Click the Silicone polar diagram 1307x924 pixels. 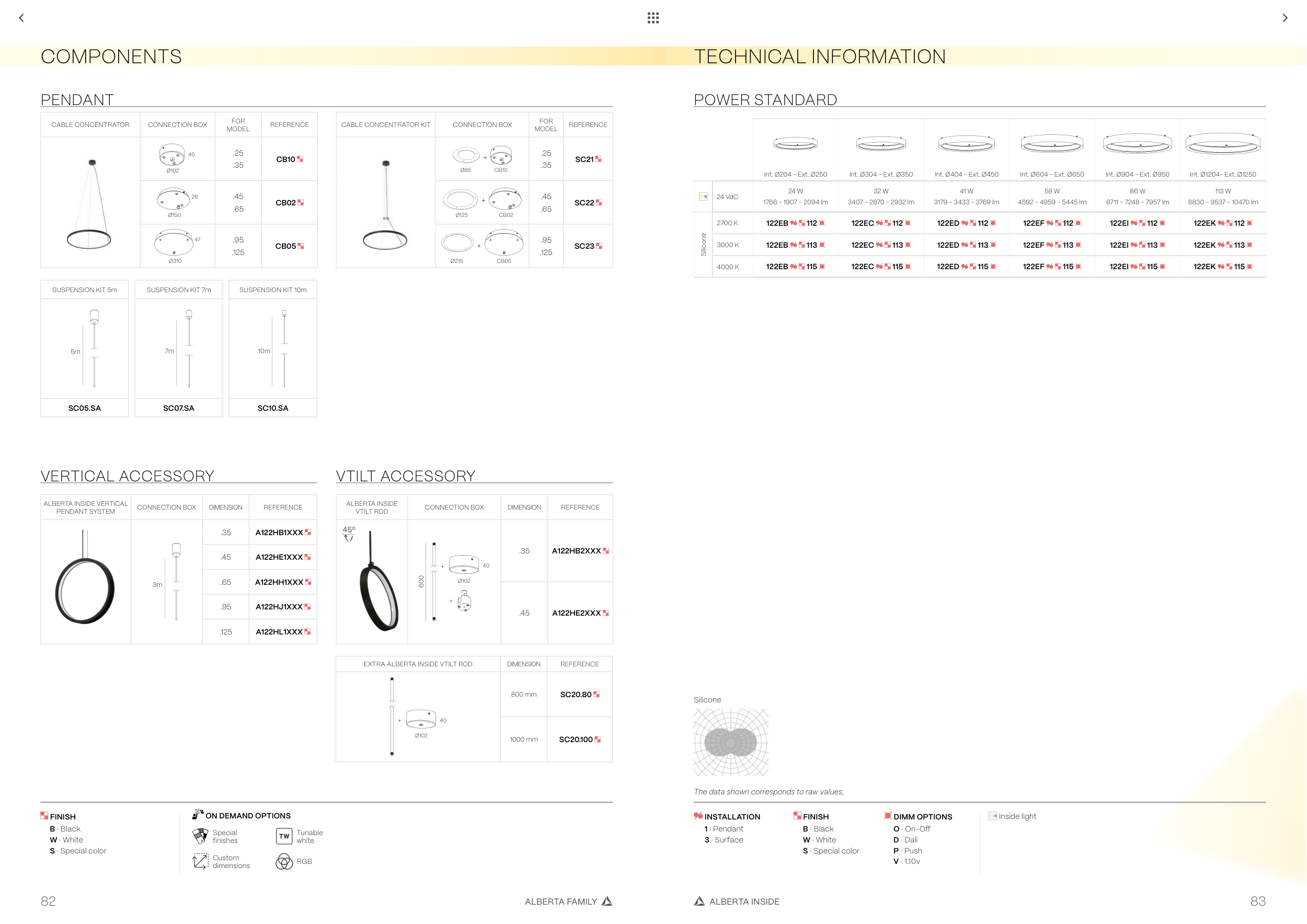tap(730, 742)
